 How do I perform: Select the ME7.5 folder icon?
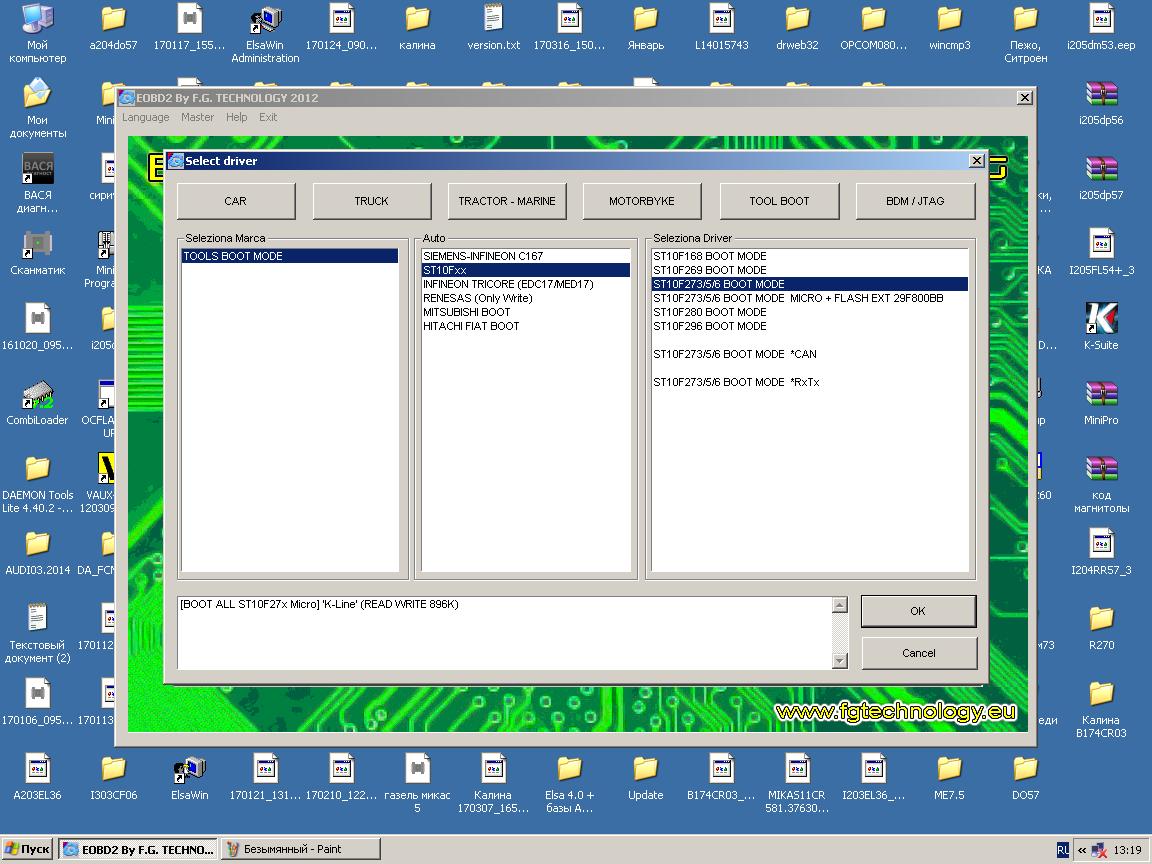(x=949, y=777)
